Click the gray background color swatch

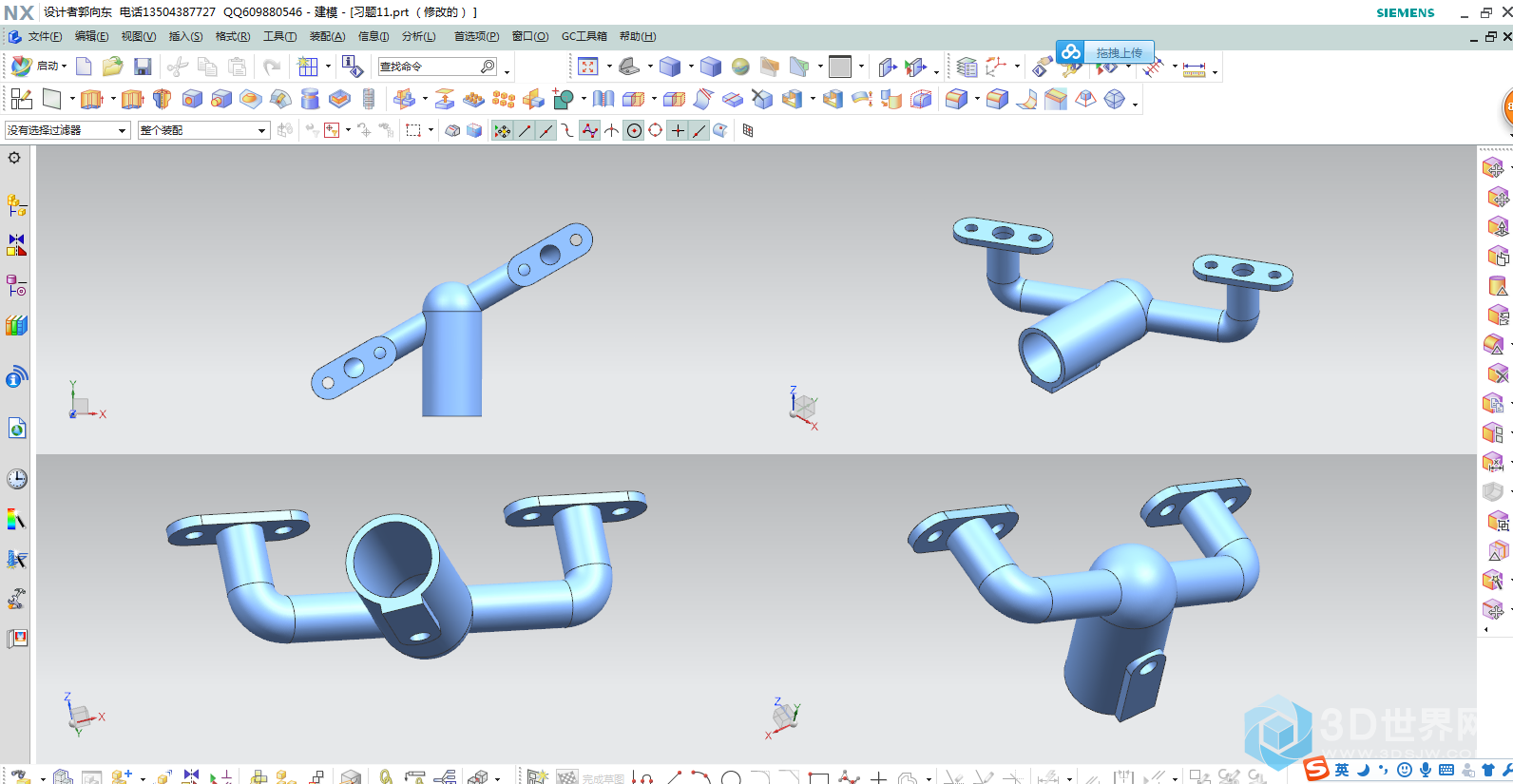[x=840, y=67]
